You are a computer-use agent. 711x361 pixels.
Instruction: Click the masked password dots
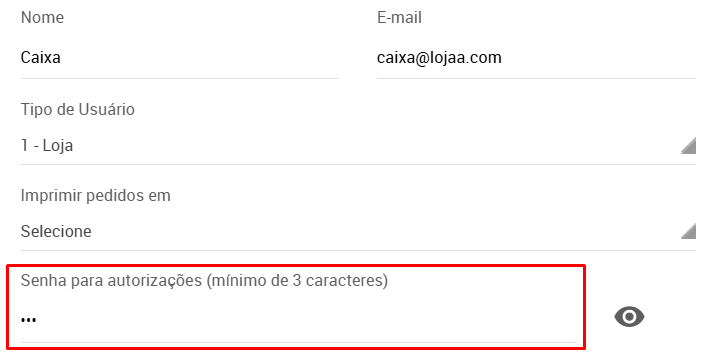pos(29,320)
